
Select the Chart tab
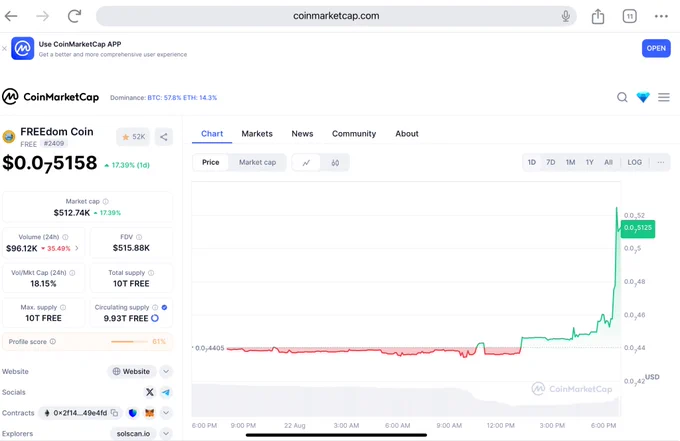pos(212,134)
